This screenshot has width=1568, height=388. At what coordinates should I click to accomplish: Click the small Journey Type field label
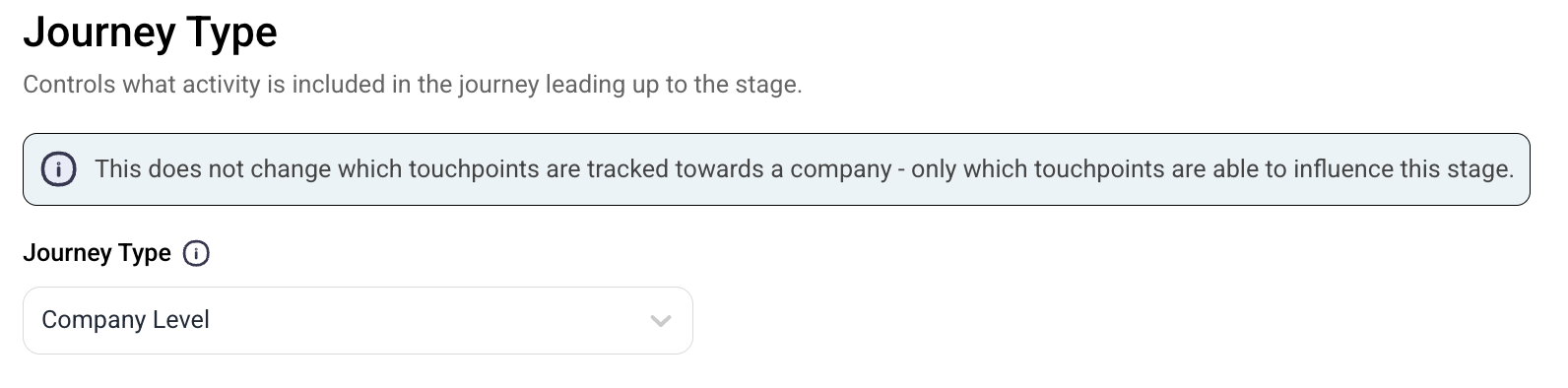(x=97, y=253)
